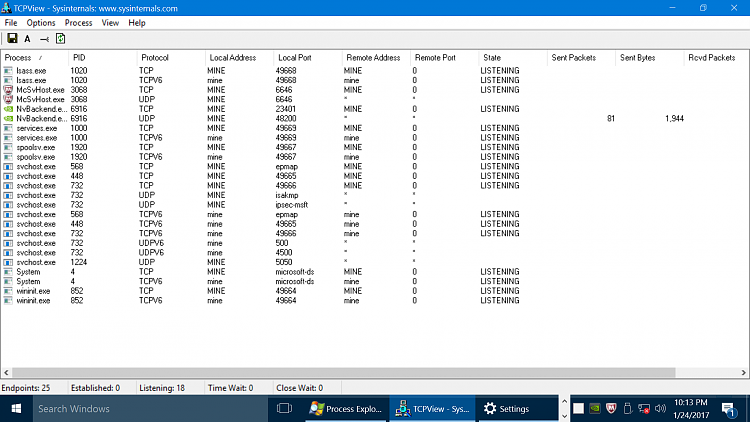
Task: Click the taskbar scroll down chevron
Action: coord(564,416)
